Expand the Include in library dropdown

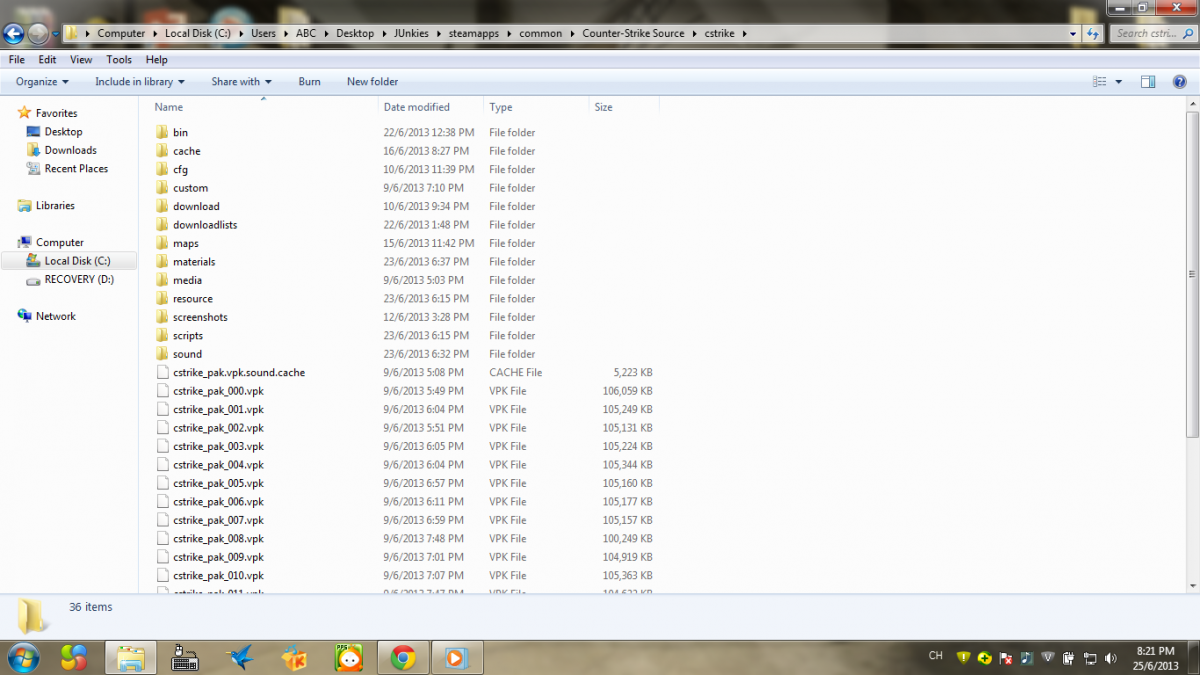[x=140, y=82]
